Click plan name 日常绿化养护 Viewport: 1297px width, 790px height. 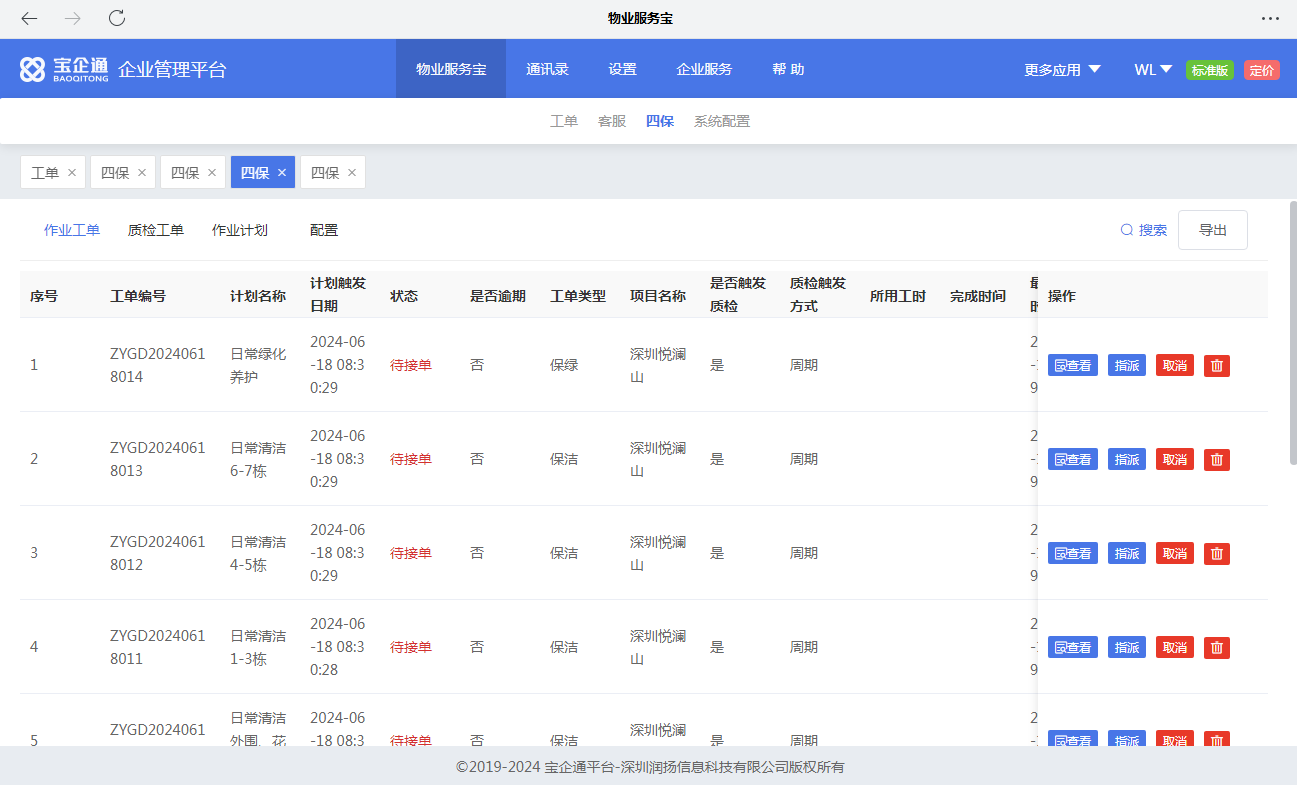pos(258,365)
